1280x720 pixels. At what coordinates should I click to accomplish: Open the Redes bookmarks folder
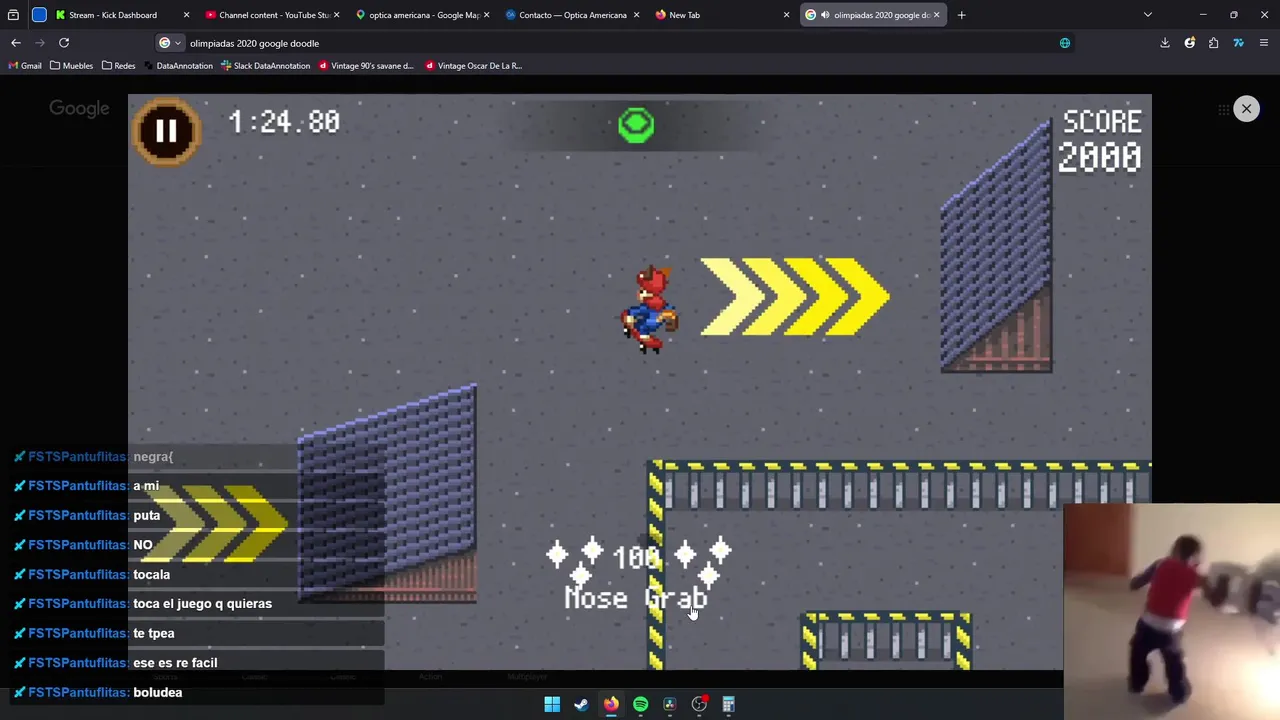[x=118, y=66]
